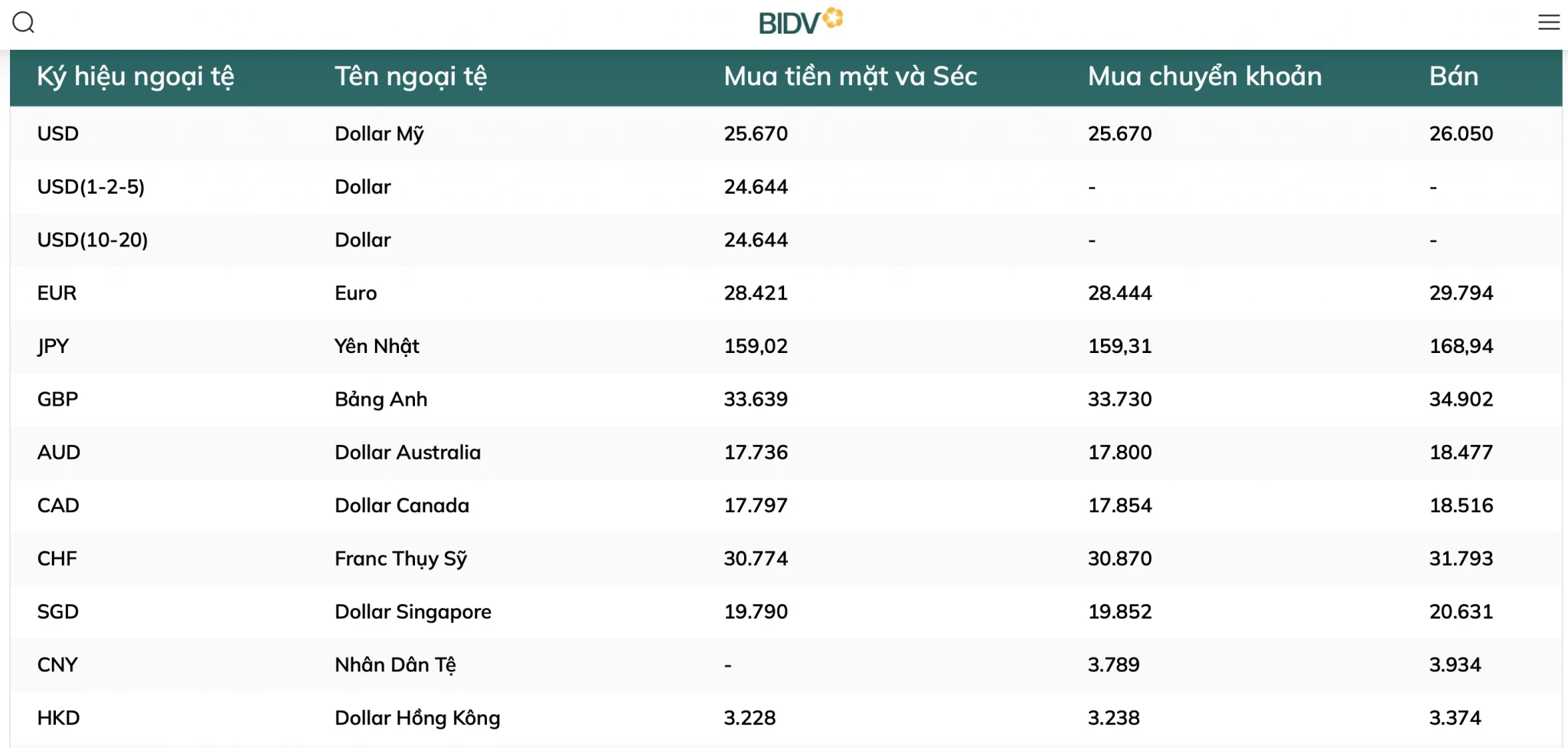Screen dimensions: 1568x748
Task: Click CAD transfer buy rate 17.854
Action: [x=1119, y=505]
